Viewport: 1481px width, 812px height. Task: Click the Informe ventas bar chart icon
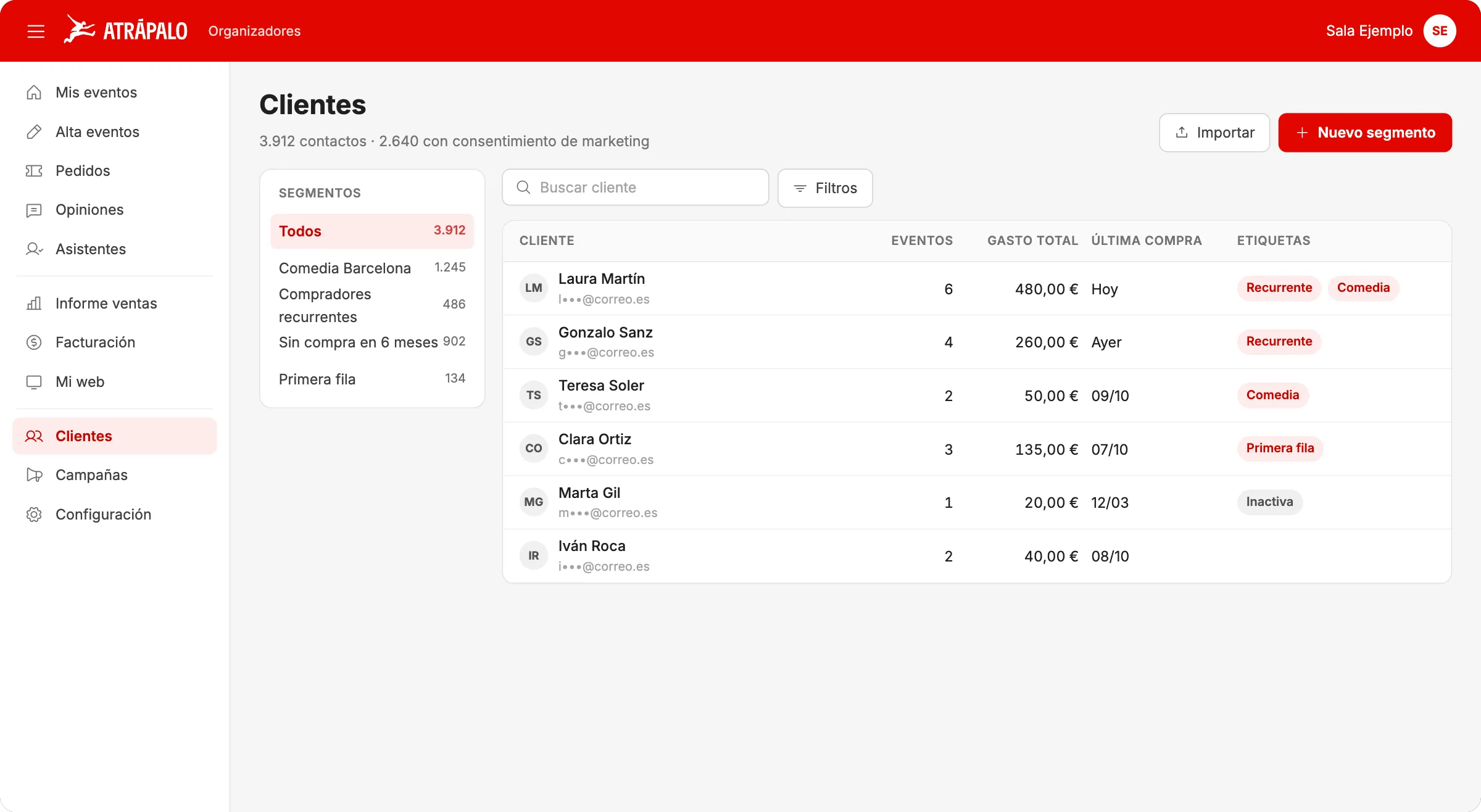34,304
